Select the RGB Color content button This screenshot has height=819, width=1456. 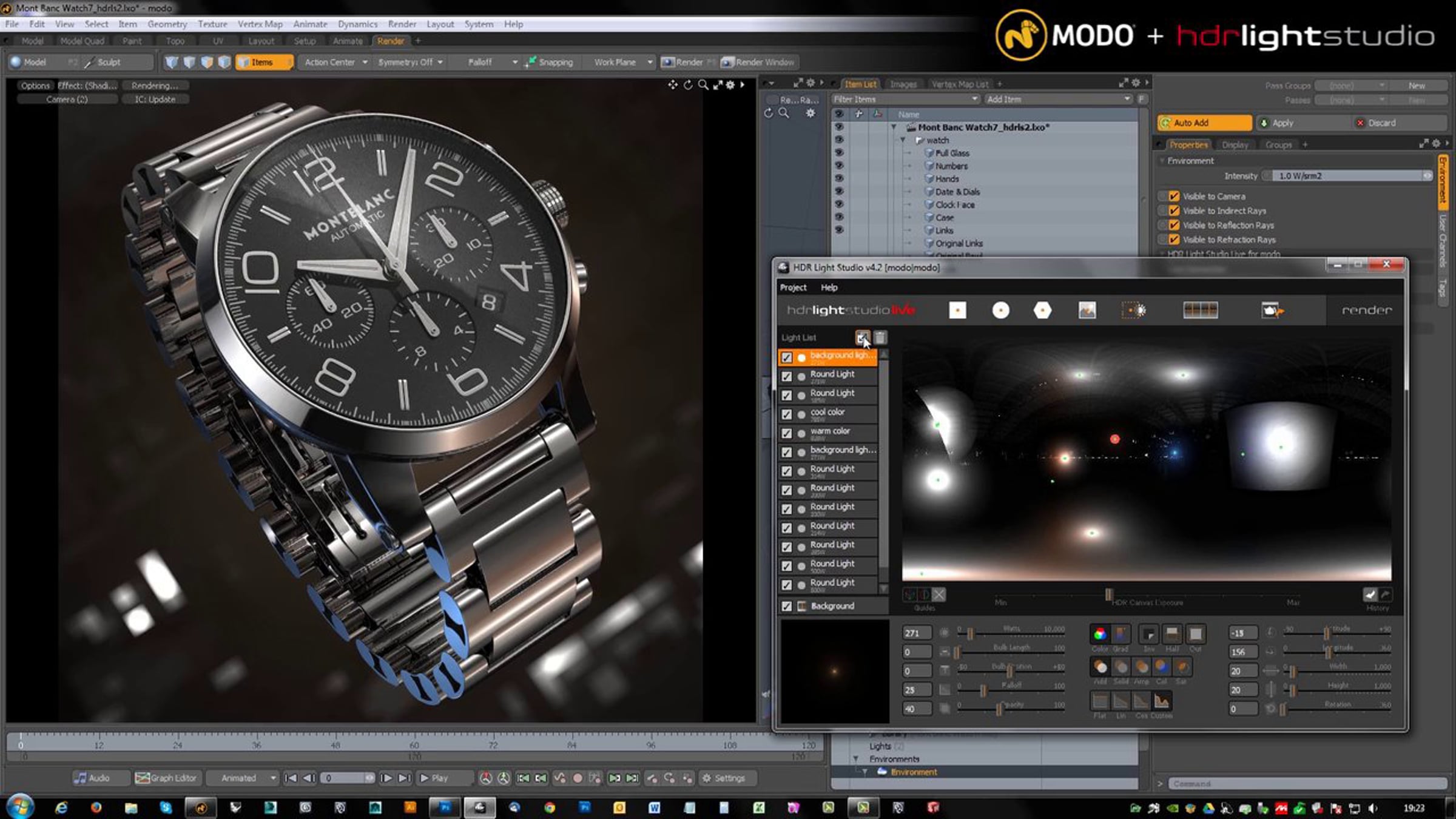pyautogui.click(x=1099, y=635)
